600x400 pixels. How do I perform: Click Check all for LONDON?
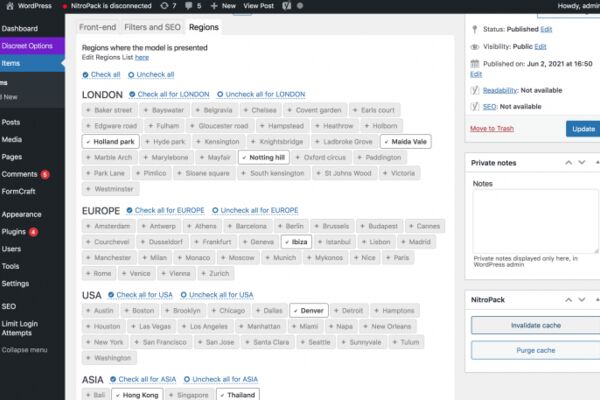(169, 94)
